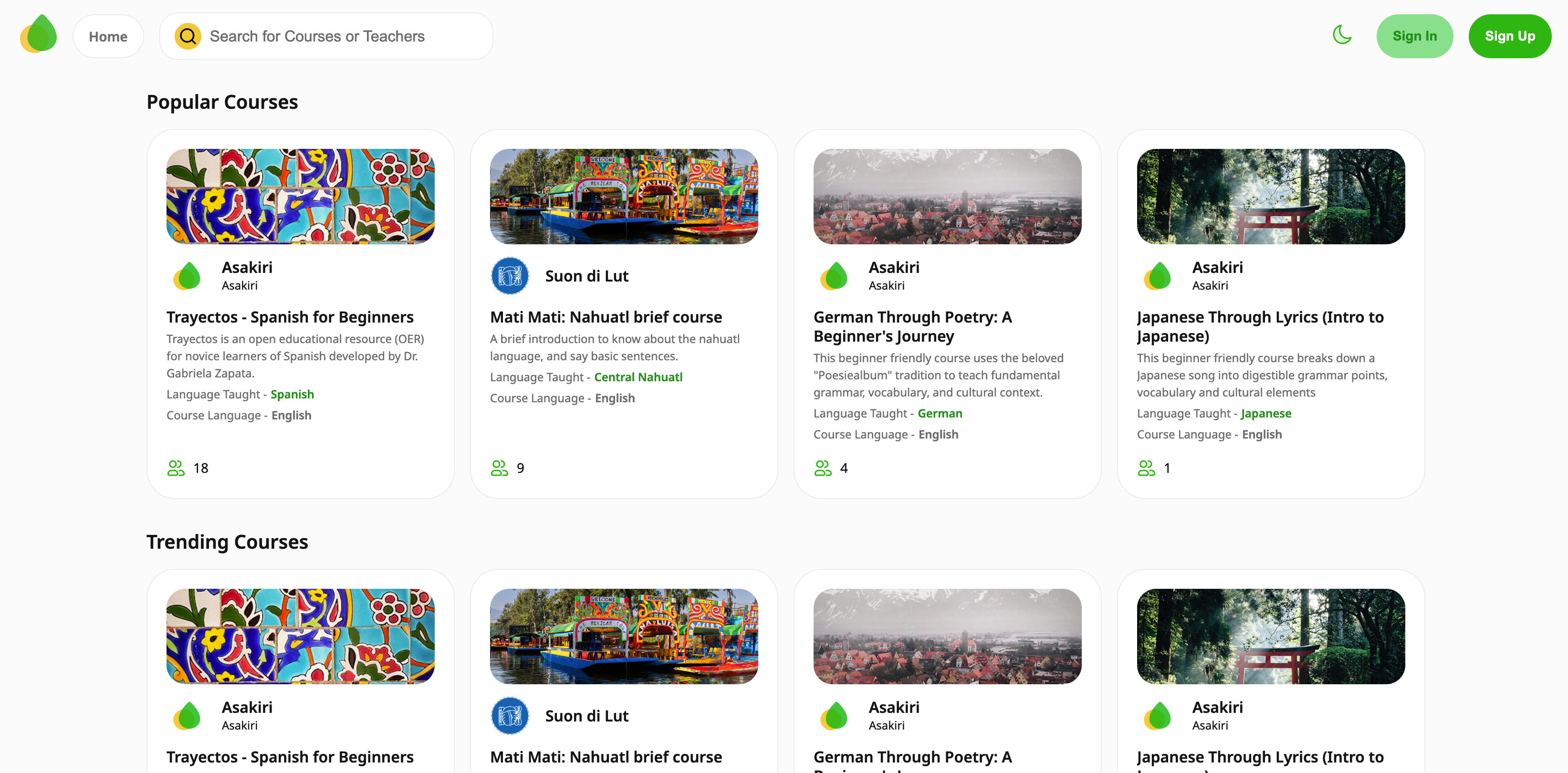Open German Through Poetry title in Popular Courses

913,327
